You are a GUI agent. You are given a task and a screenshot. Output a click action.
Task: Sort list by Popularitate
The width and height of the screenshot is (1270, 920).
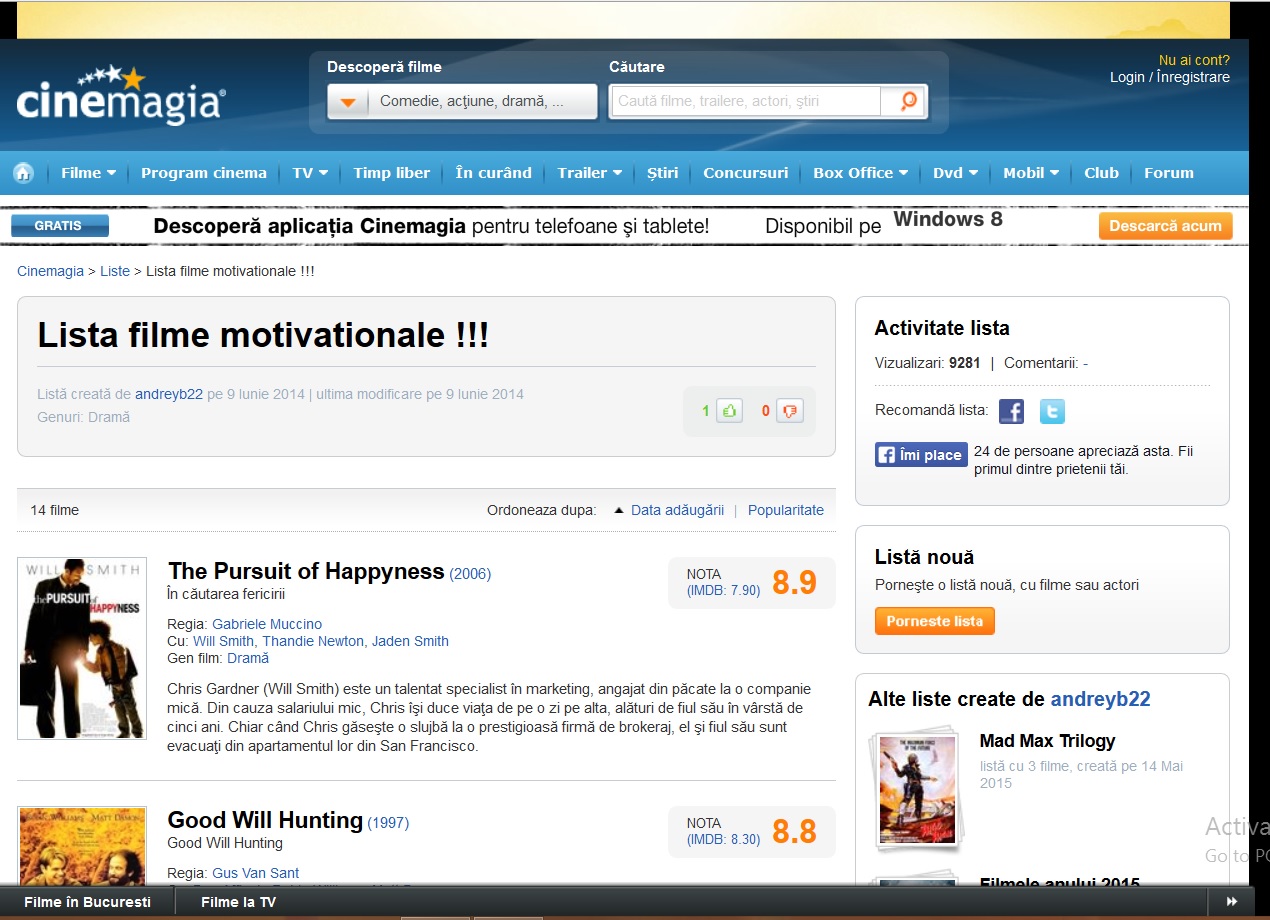coord(786,510)
